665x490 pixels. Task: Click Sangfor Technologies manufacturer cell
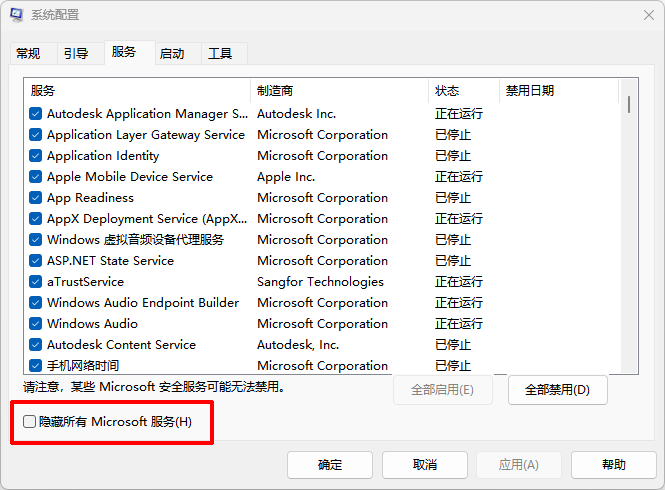pos(320,282)
